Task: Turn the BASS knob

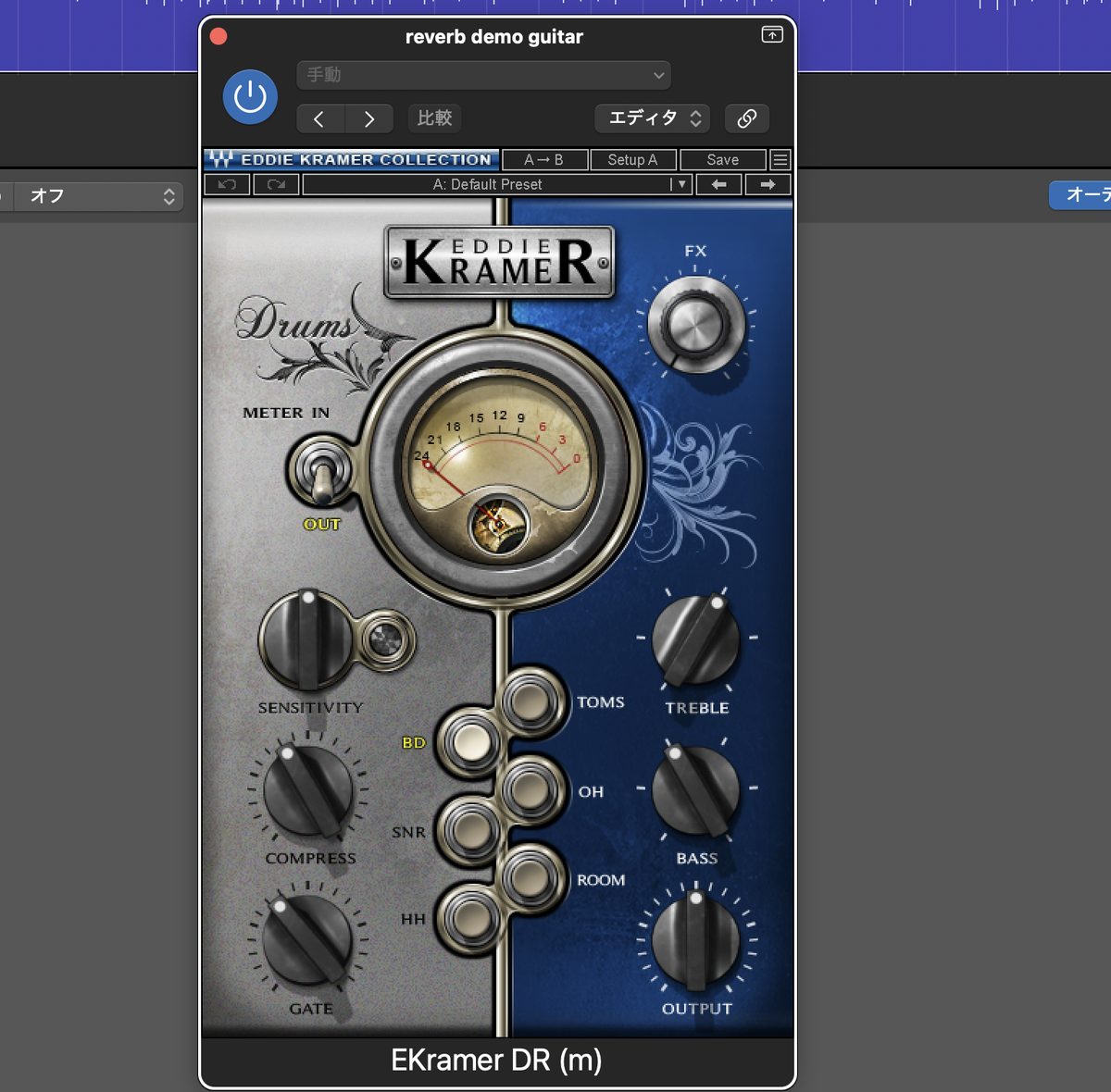Action: click(696, 791)
